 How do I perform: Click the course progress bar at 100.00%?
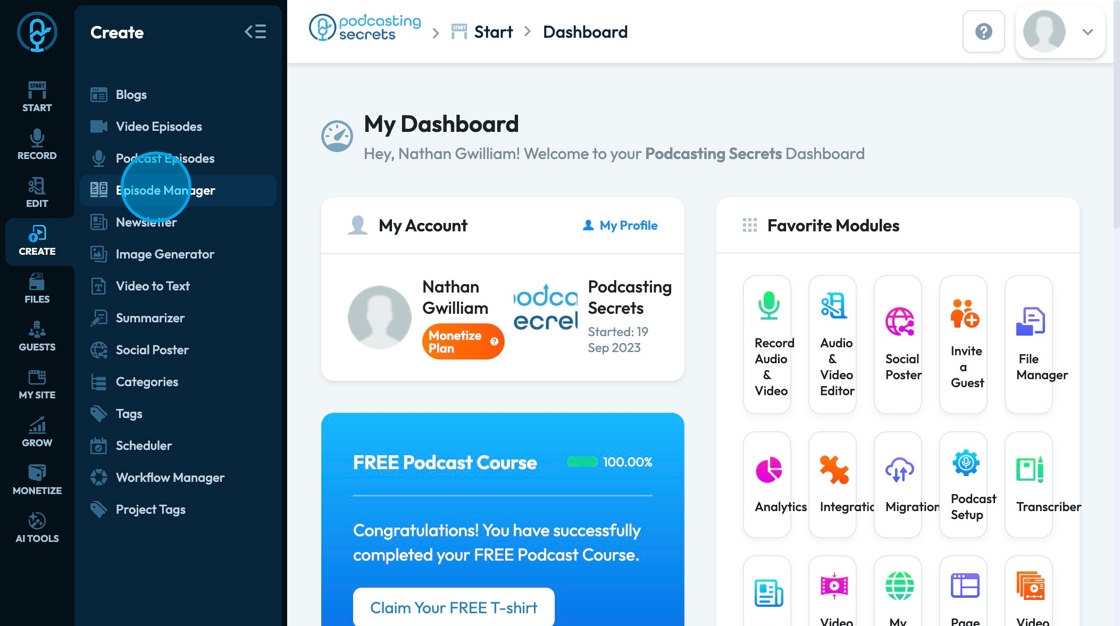tap(582, 462)
